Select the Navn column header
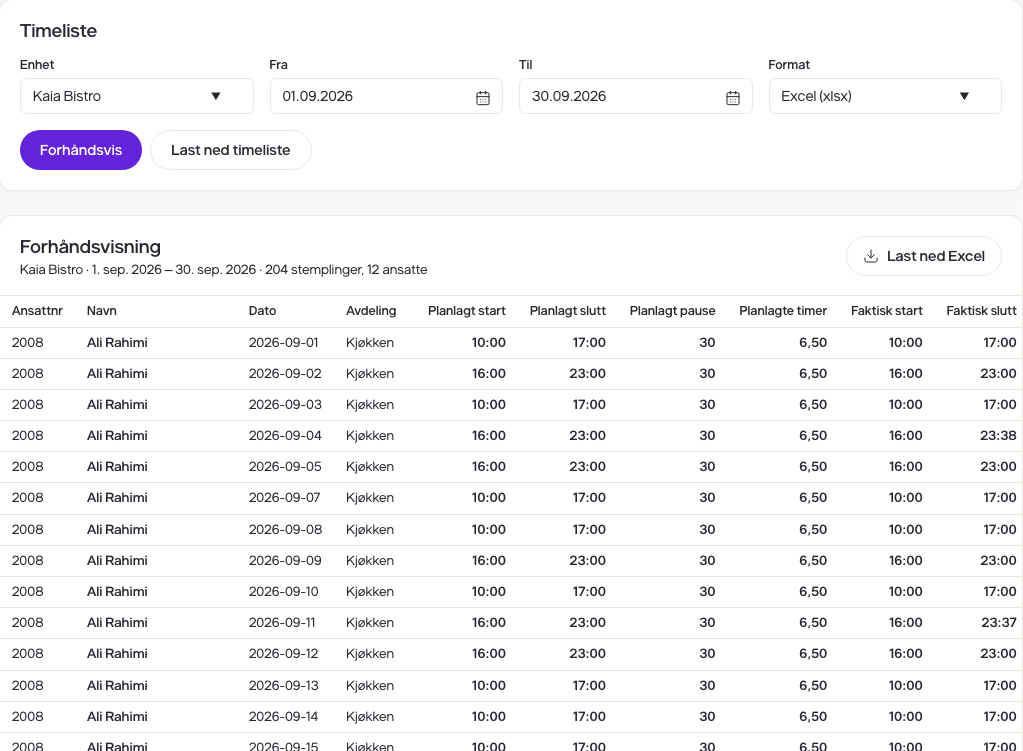Image resolution: width=1023 pixels, height=751 pixels. coord(102,311)
